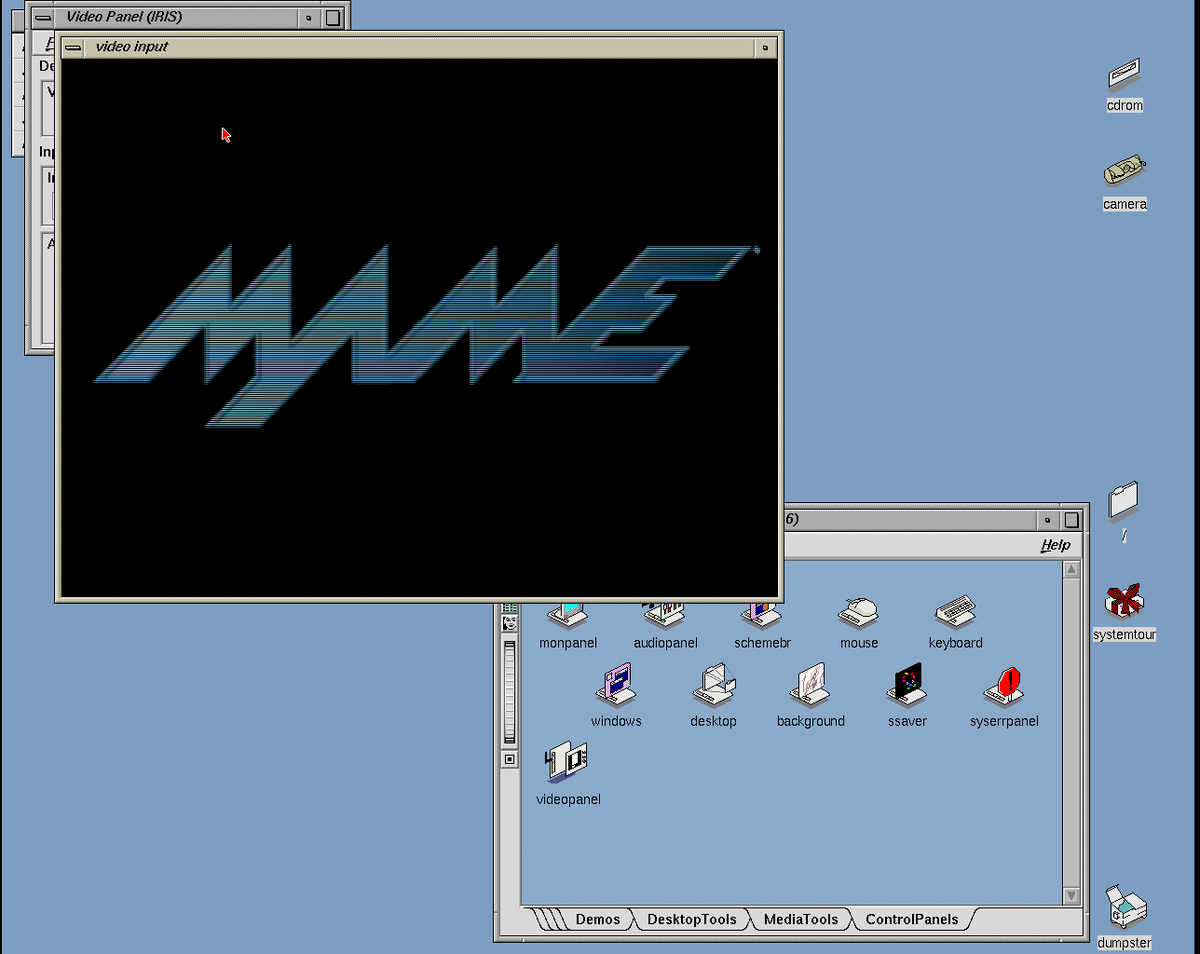The height and width of the screenshot is (954, 1200).
Task: Click the 'background' label text
Action: click(x=810, y=721)
